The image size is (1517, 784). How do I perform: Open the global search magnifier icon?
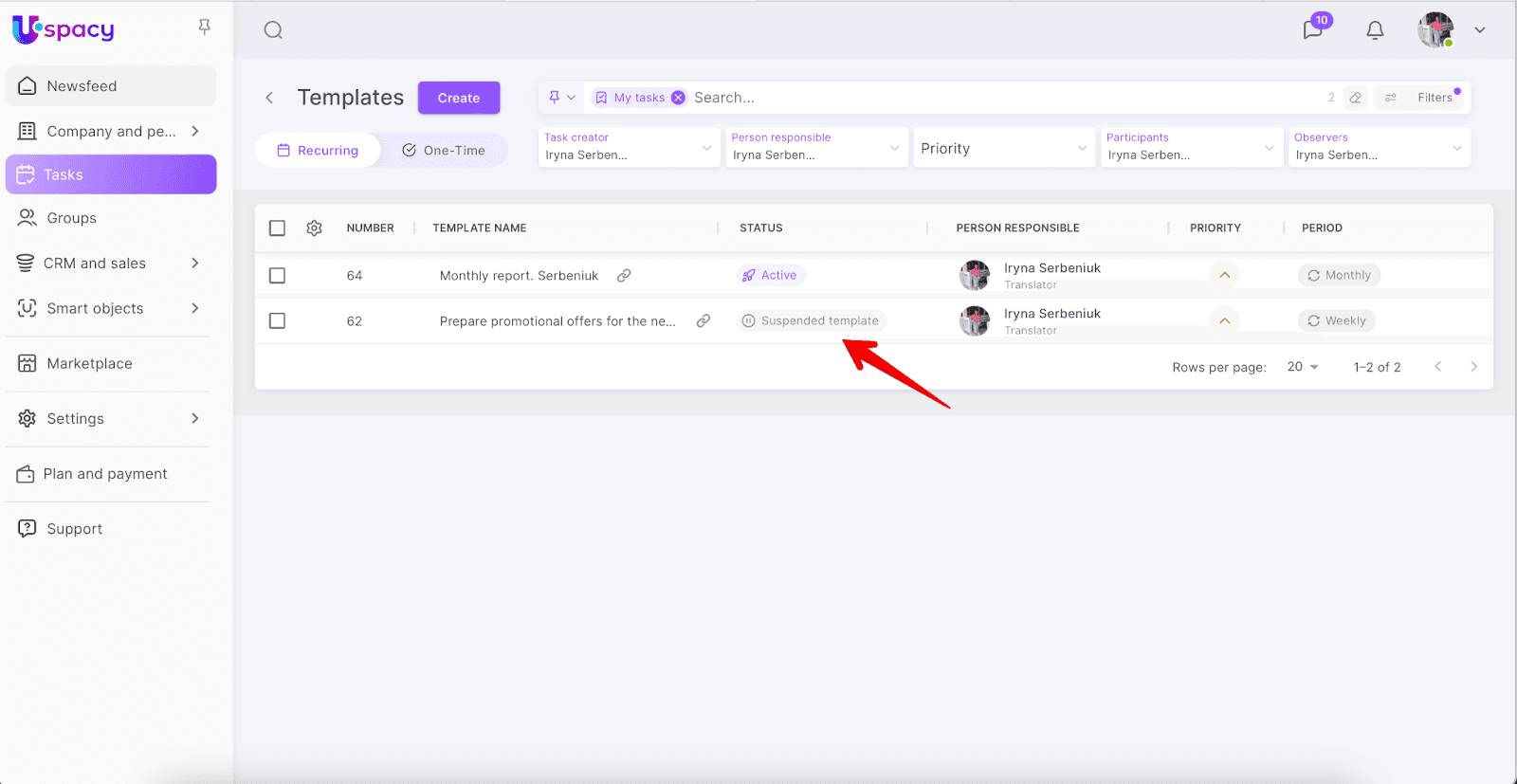click(273, 30)
